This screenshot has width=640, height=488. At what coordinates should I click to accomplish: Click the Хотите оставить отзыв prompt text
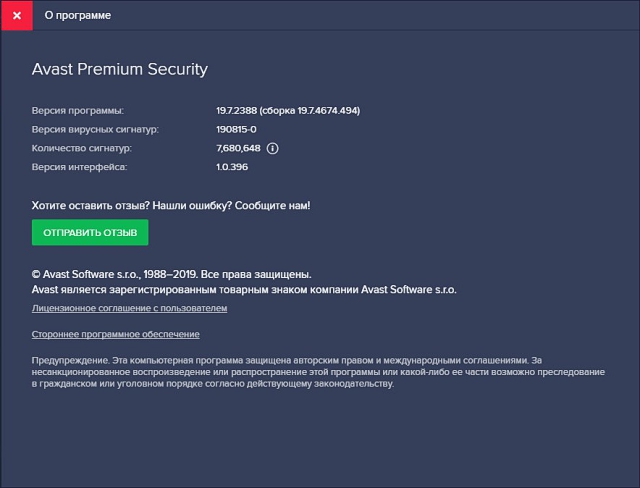pos(171,205)
